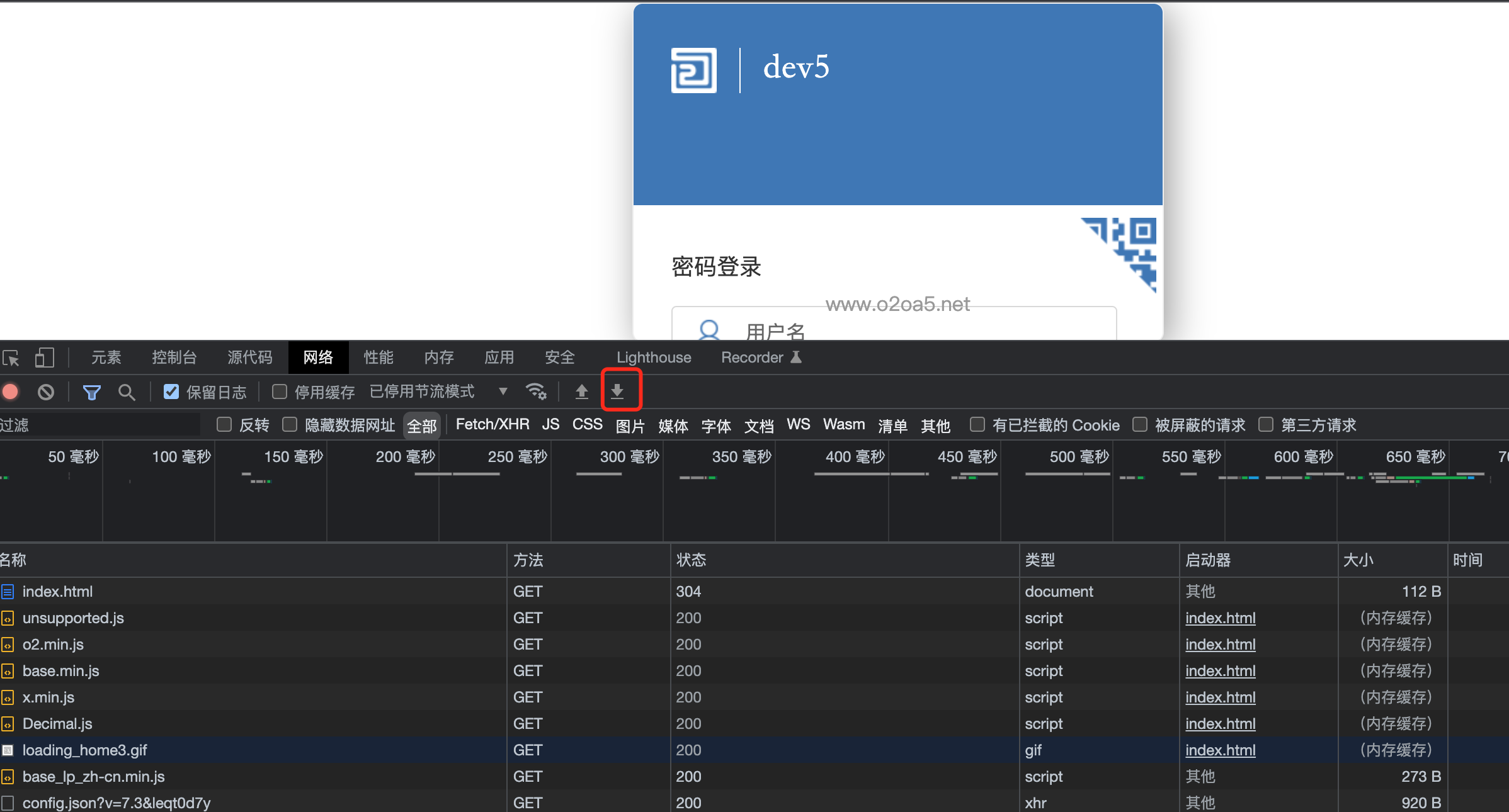Import a HAR file

point(581,391)
